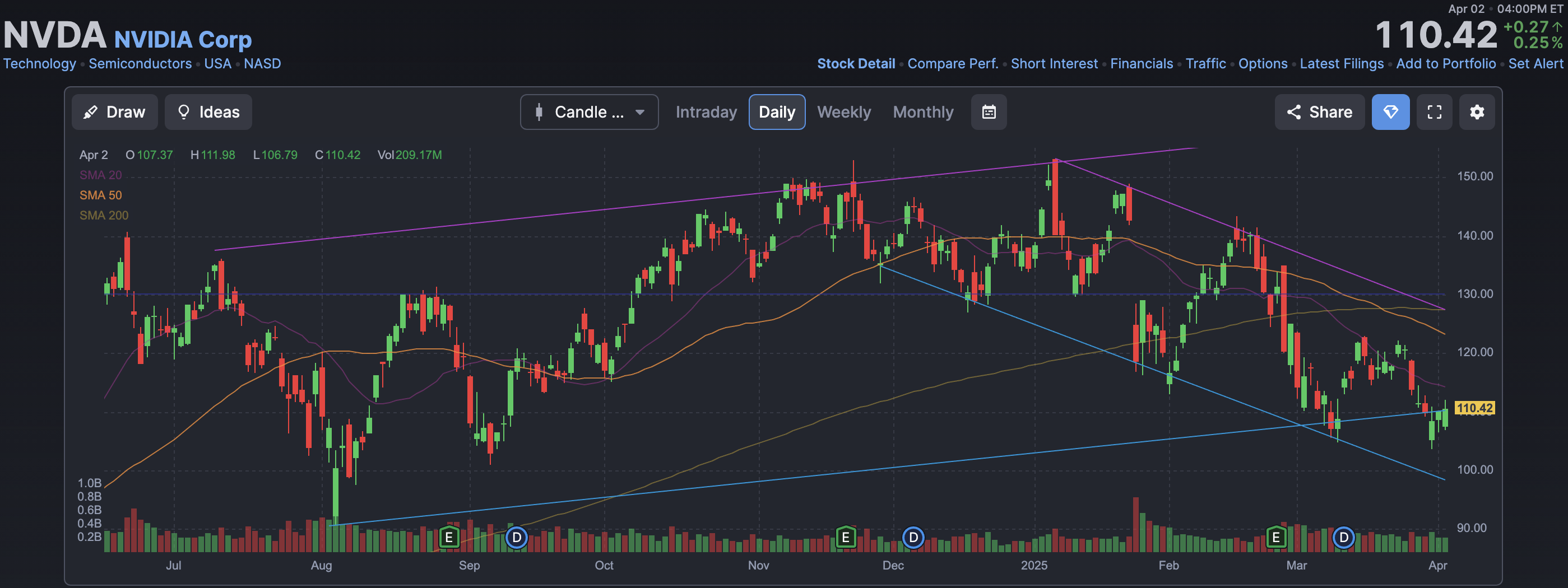Open the Ideas lightbulb button
Viewport: 1568px width, 588px height.
coord(208,112)
